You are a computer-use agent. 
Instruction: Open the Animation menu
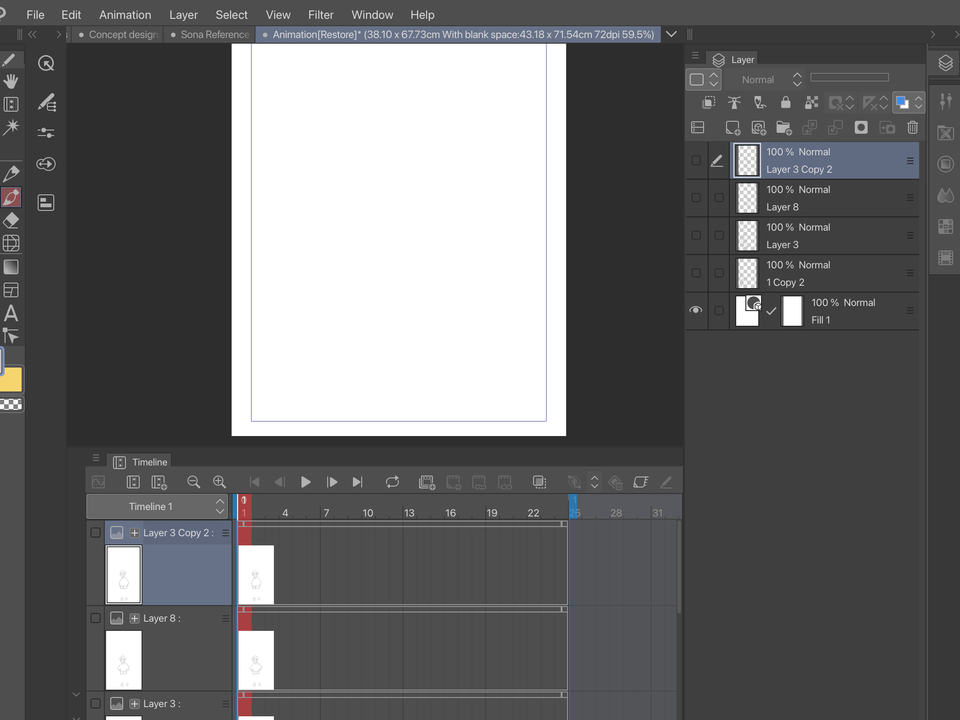[125, 15]
